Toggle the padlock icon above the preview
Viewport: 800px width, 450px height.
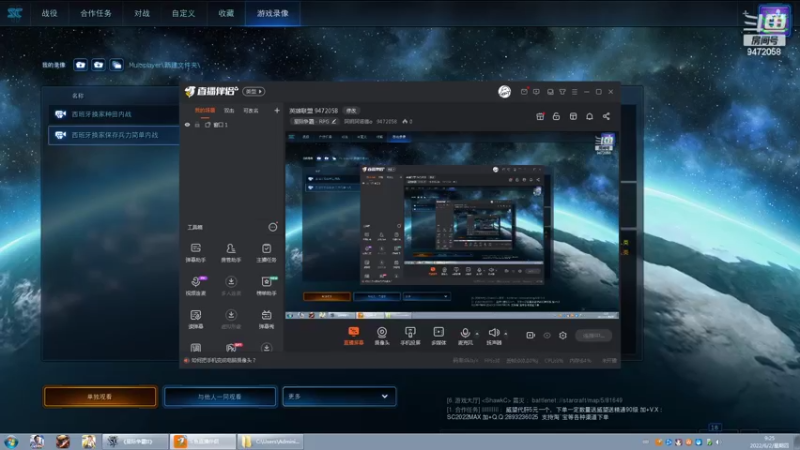coord(556,116)
